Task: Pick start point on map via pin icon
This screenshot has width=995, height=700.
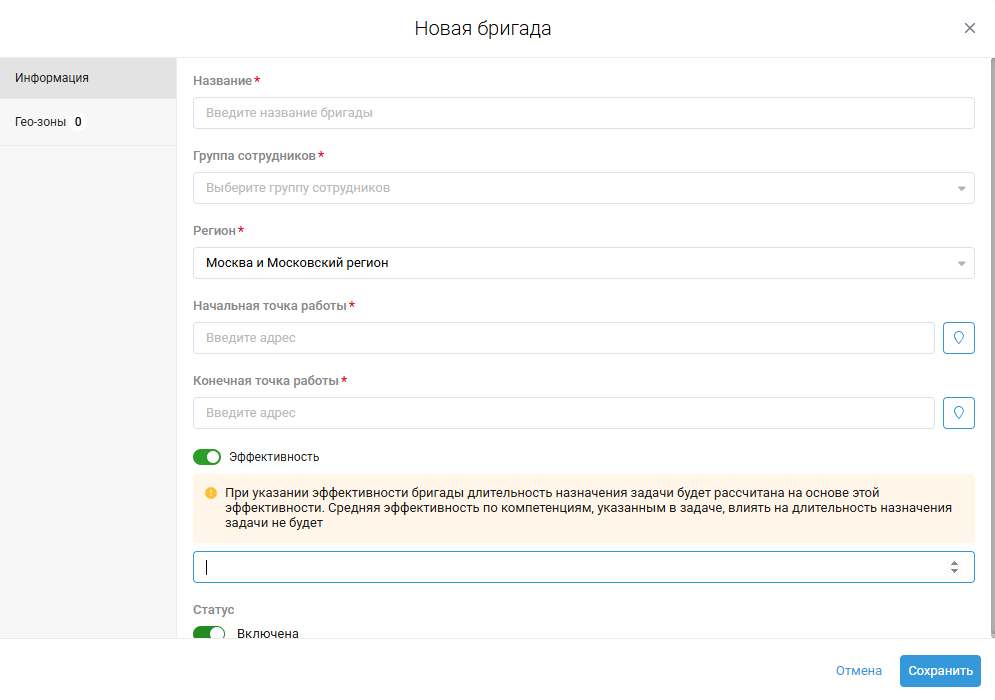Action: (959, 338)
